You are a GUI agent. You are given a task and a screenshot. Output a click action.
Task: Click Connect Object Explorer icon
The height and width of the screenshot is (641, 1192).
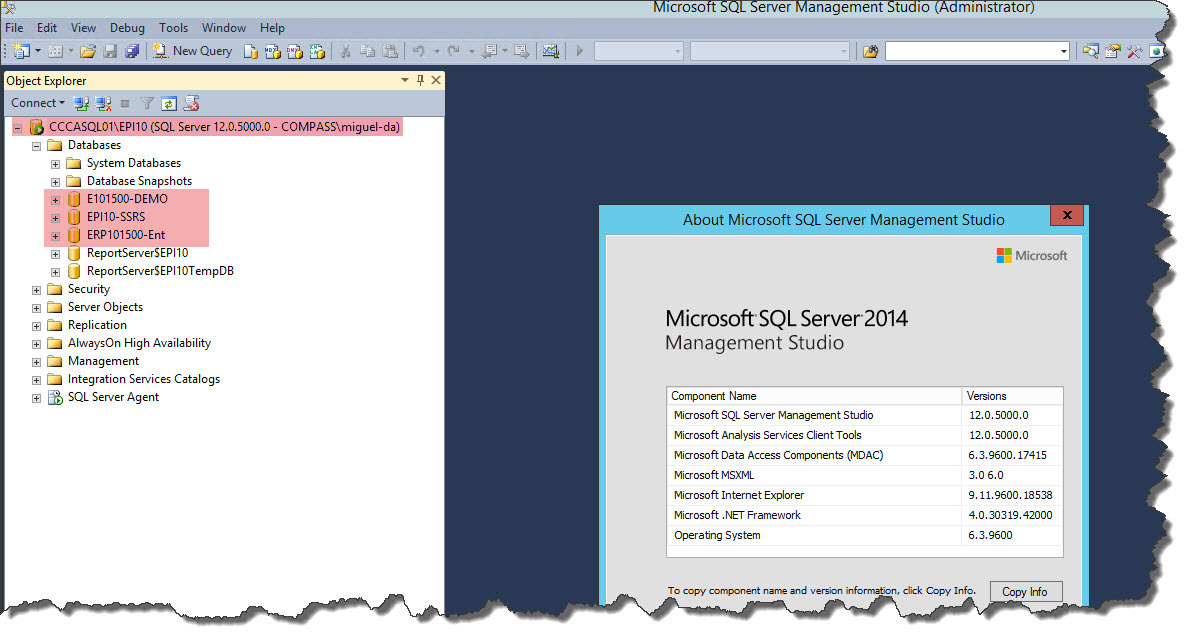coord(81,103)
